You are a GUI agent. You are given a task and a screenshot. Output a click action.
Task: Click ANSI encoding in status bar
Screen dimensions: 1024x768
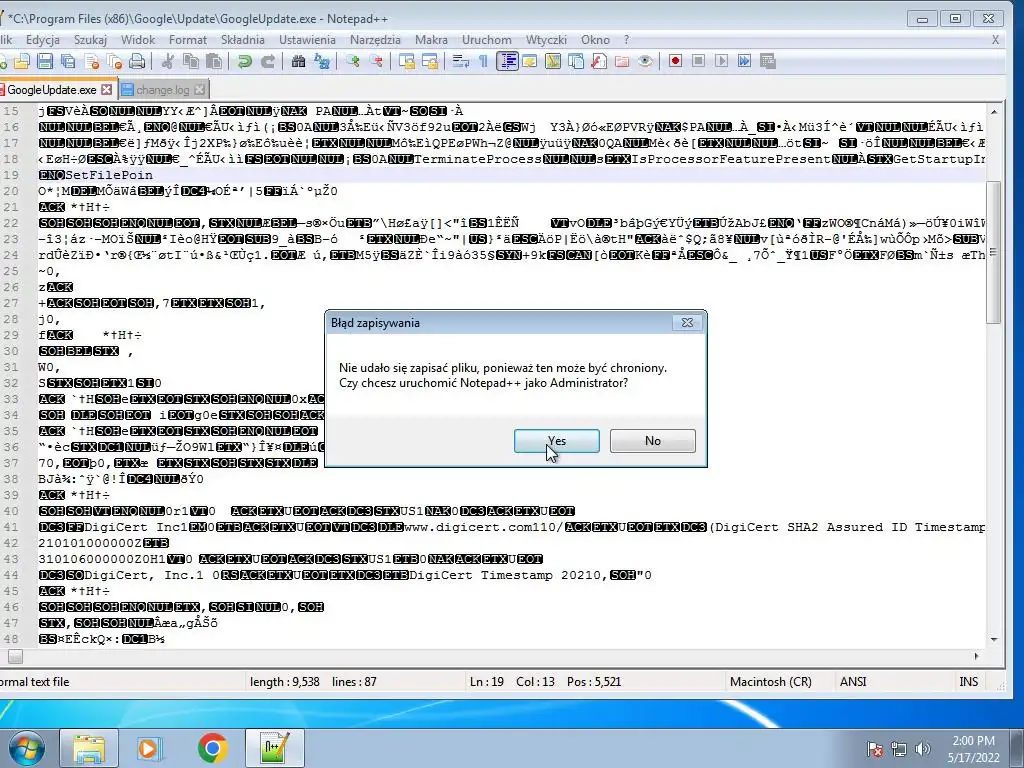853,682
